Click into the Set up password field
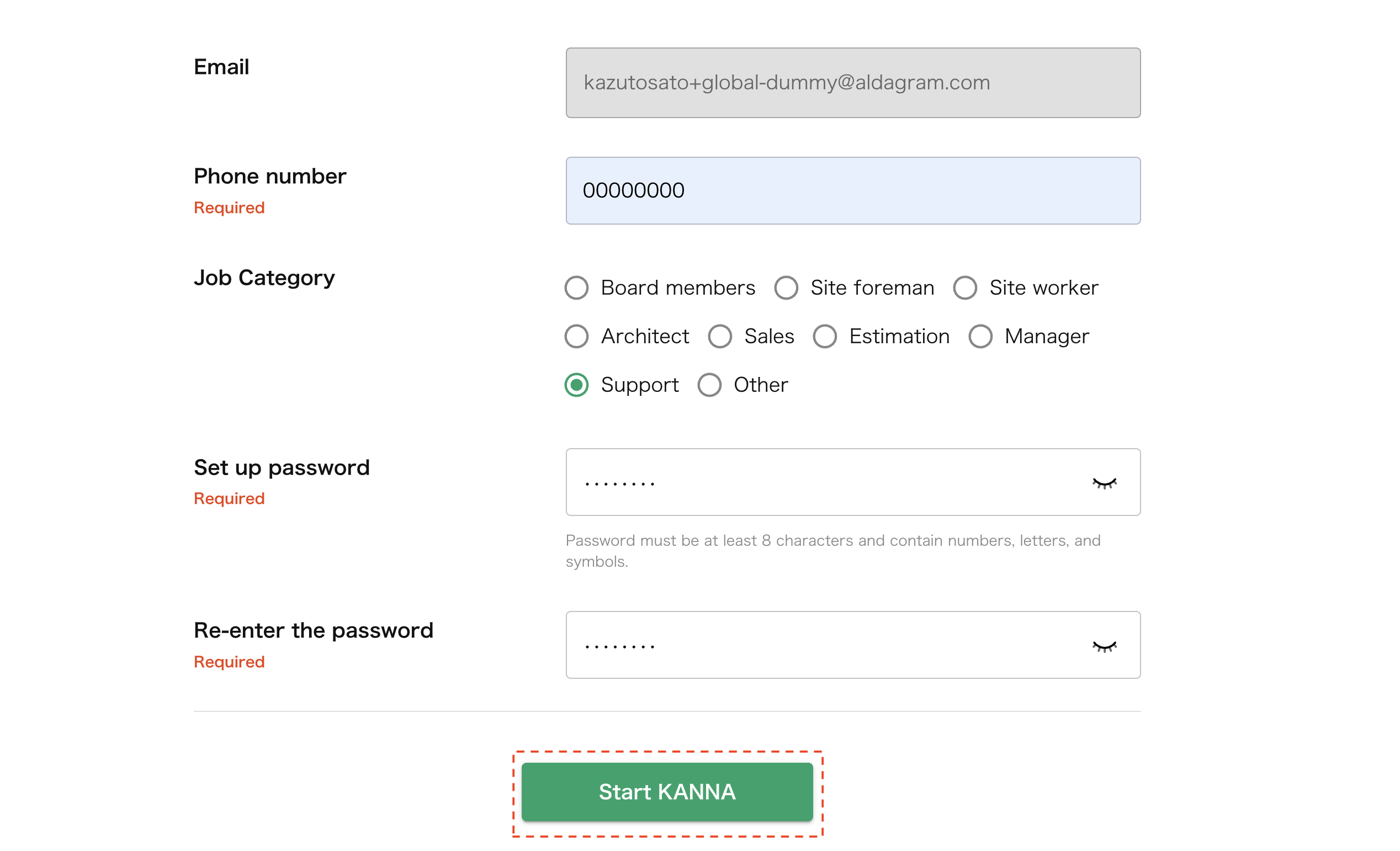 point(824,482)
